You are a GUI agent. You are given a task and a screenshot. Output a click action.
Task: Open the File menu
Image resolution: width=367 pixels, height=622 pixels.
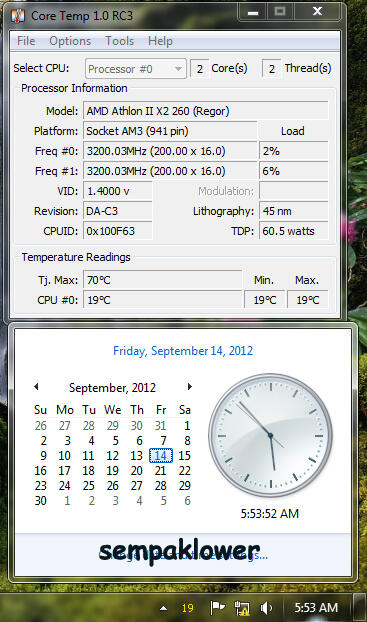pos(26,41)
